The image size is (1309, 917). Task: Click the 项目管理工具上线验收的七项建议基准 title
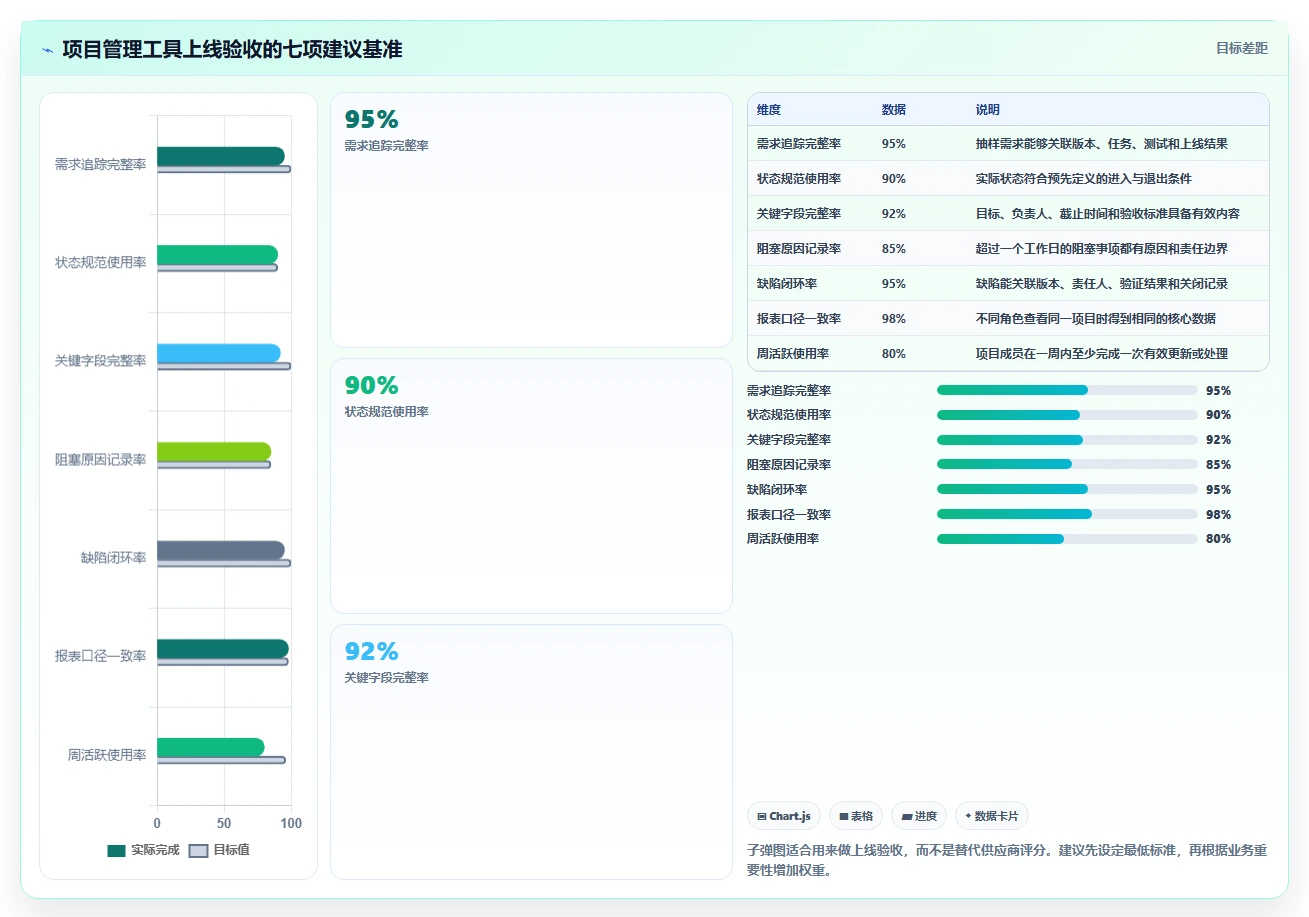pyautogui.click(x=232, y=49)
